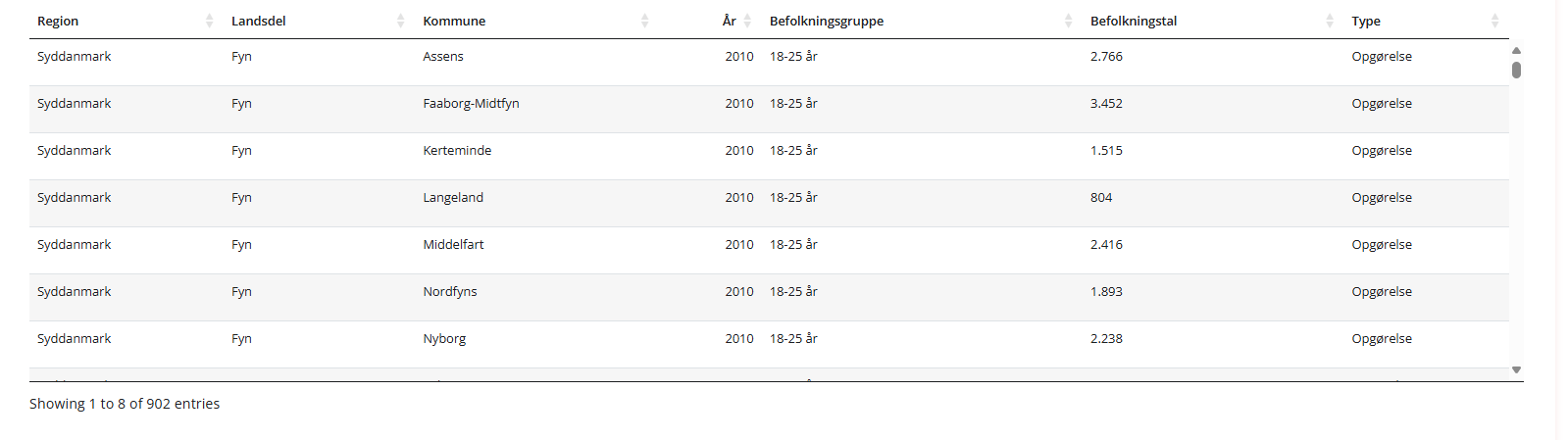
Task: Click the År column sort icon
Action: [747, 21]
